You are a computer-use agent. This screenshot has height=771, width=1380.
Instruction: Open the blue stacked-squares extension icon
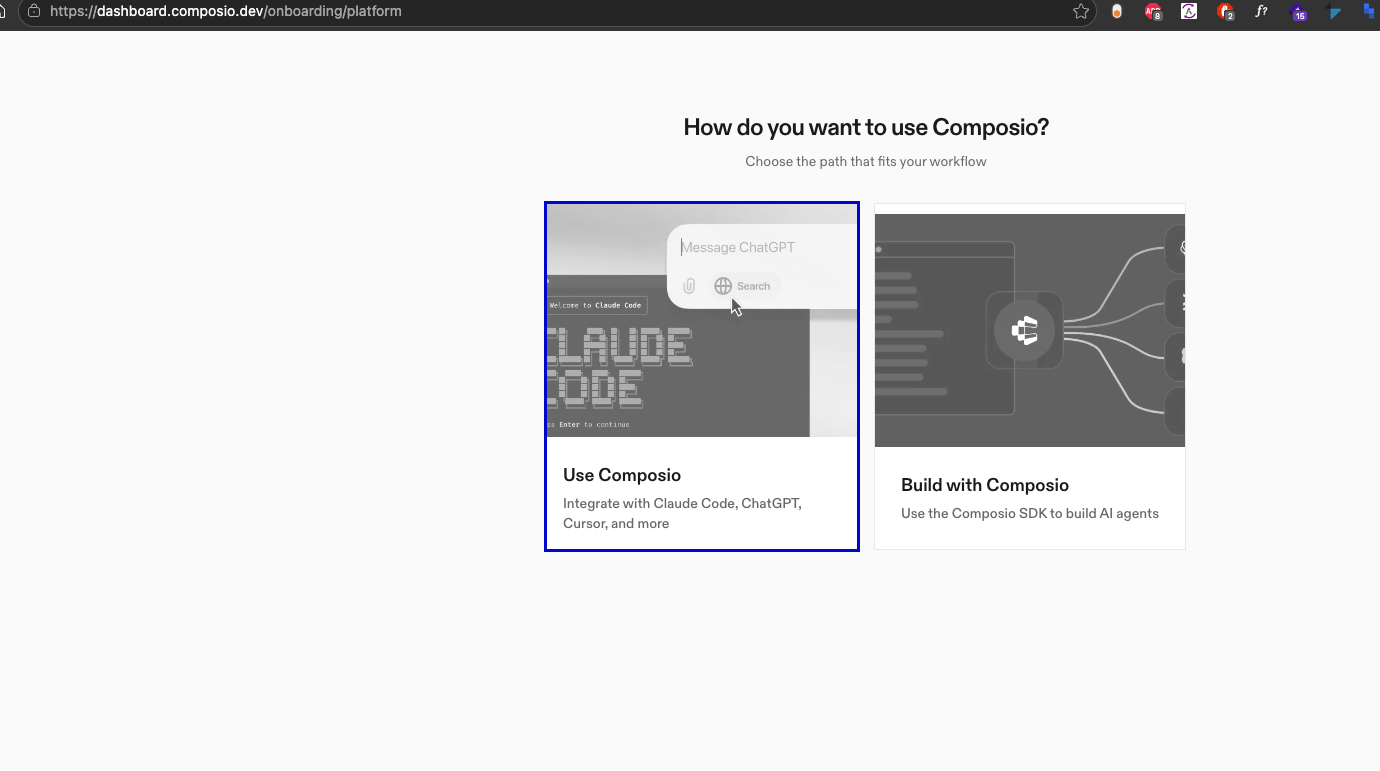(x=1370, y=11)
